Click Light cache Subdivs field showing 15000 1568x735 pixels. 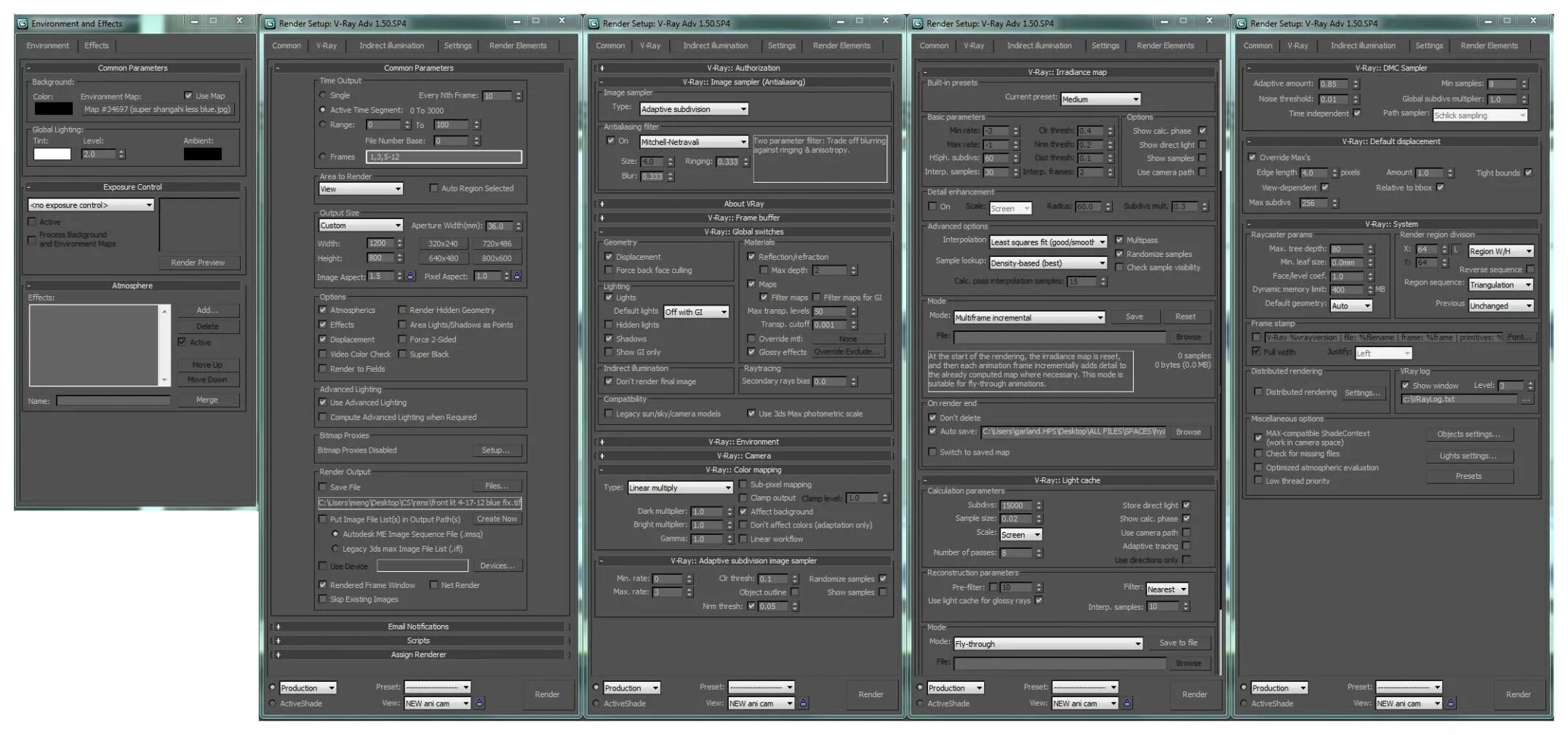[1016, 505]
